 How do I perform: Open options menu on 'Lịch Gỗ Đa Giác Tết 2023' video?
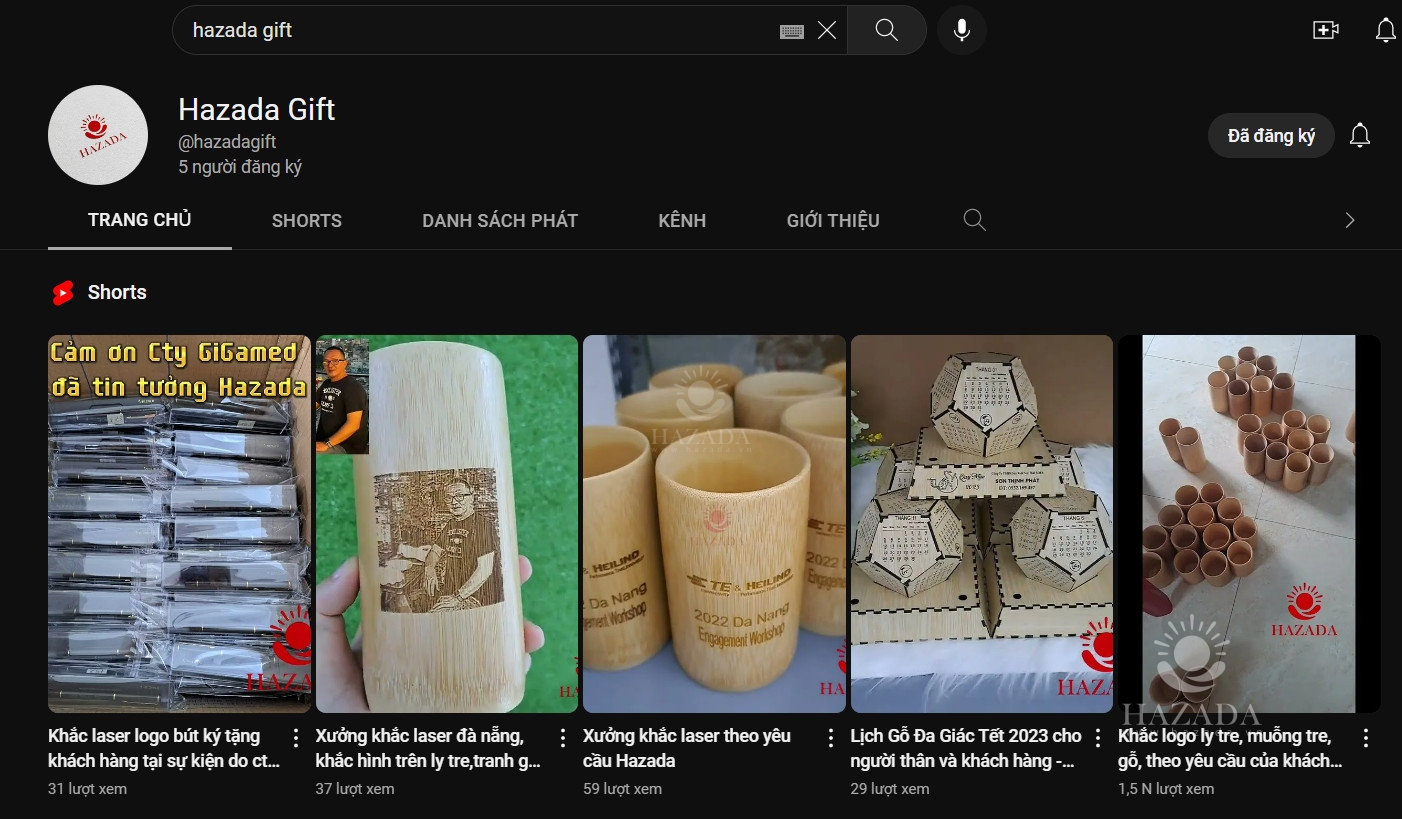[1098, 736]
